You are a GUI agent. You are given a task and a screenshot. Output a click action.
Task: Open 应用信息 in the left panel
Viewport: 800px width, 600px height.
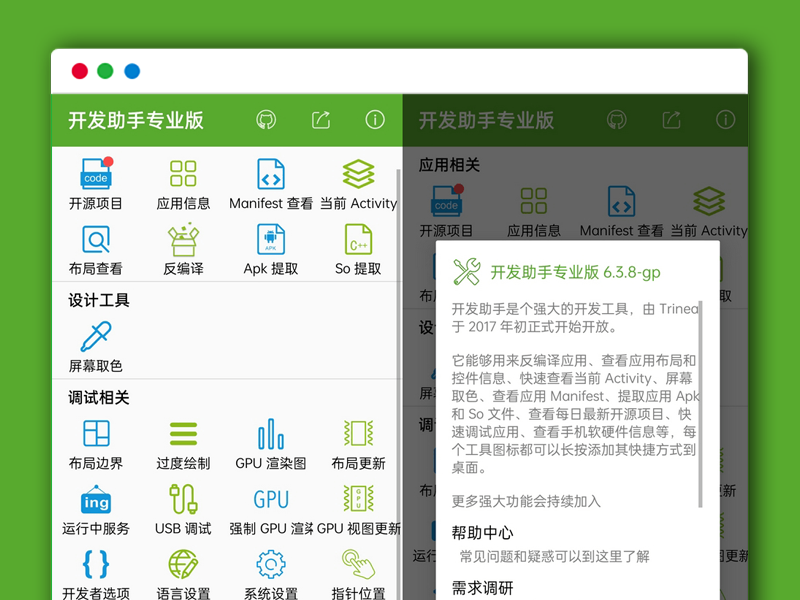(x=183, y=184)
